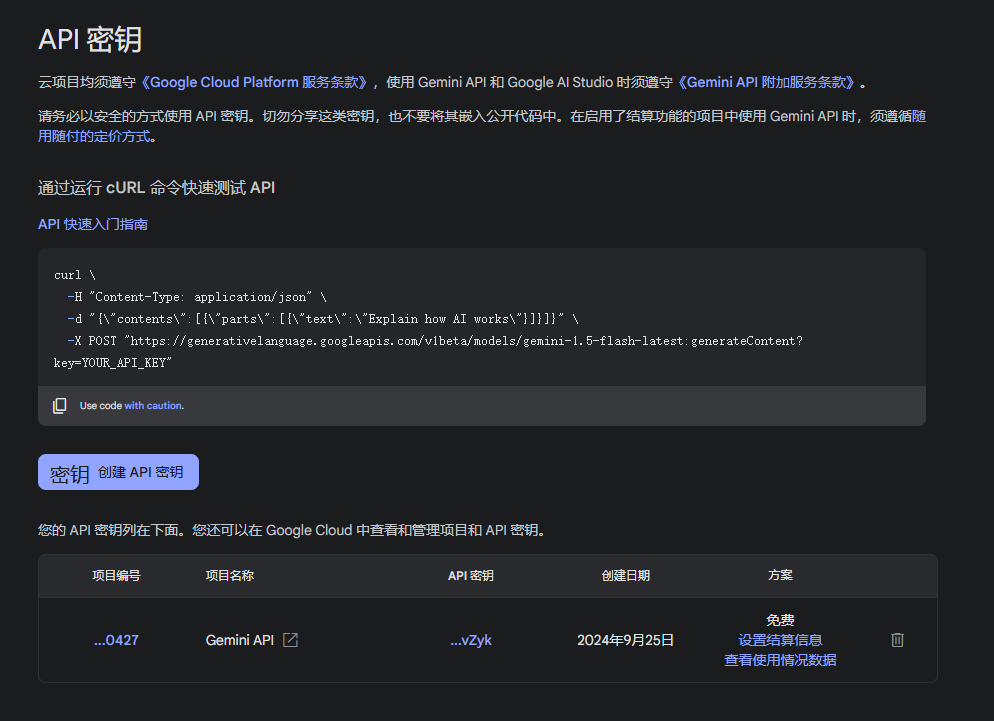994x721 pixels.
Task: Click the 项目名称 column header
Action: click(229, 576)
